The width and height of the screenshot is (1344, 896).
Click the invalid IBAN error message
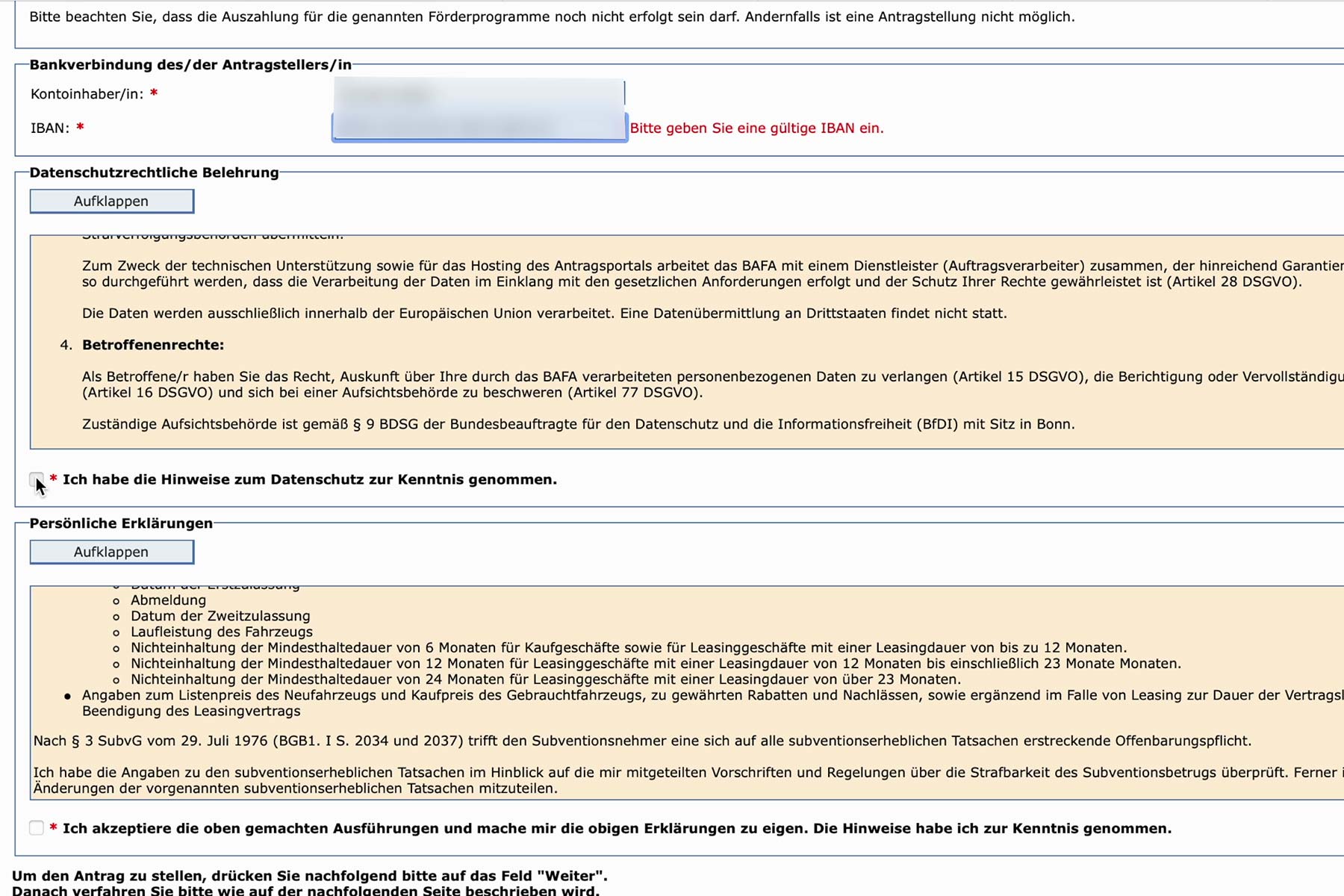point(756,128)
